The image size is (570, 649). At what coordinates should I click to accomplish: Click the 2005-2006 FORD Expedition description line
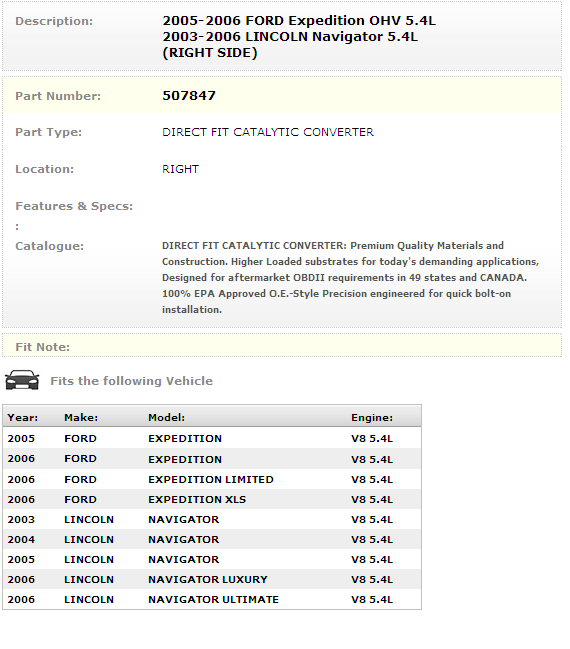pos(299,21)
